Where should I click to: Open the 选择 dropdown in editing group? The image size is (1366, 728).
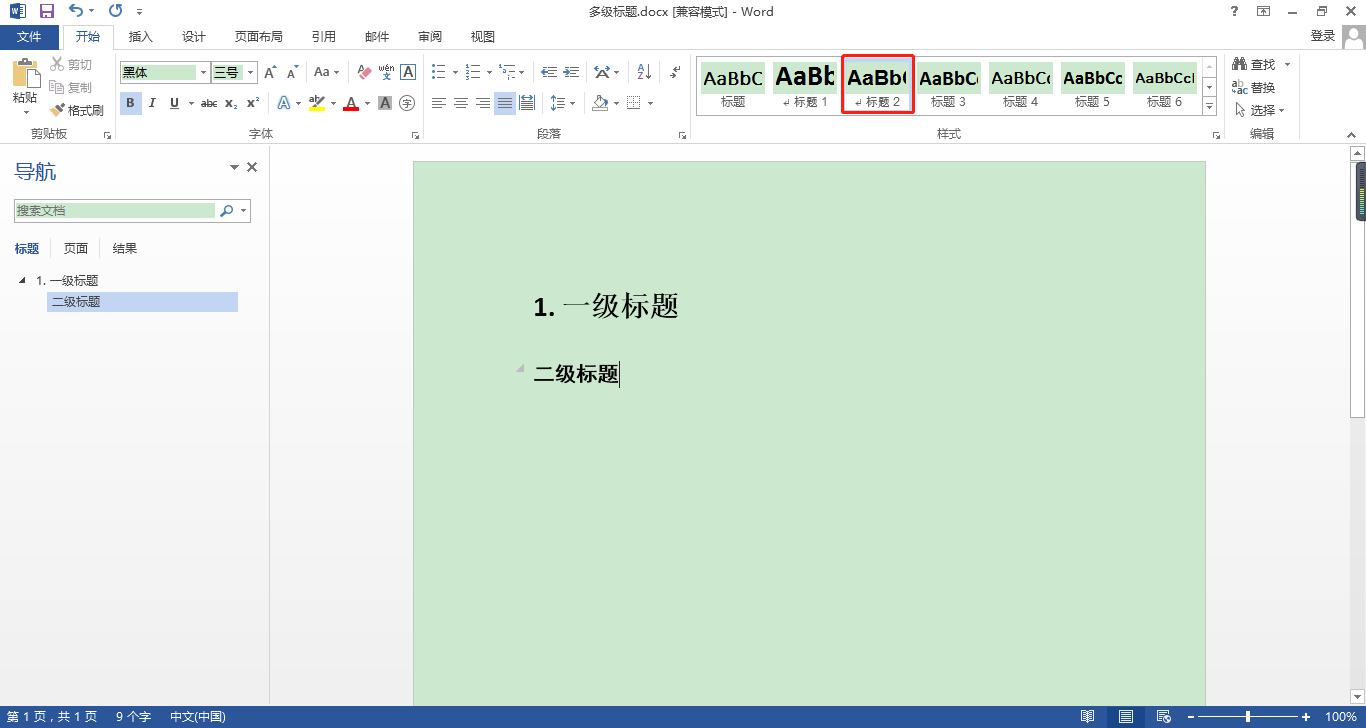tap(1259, 110)
